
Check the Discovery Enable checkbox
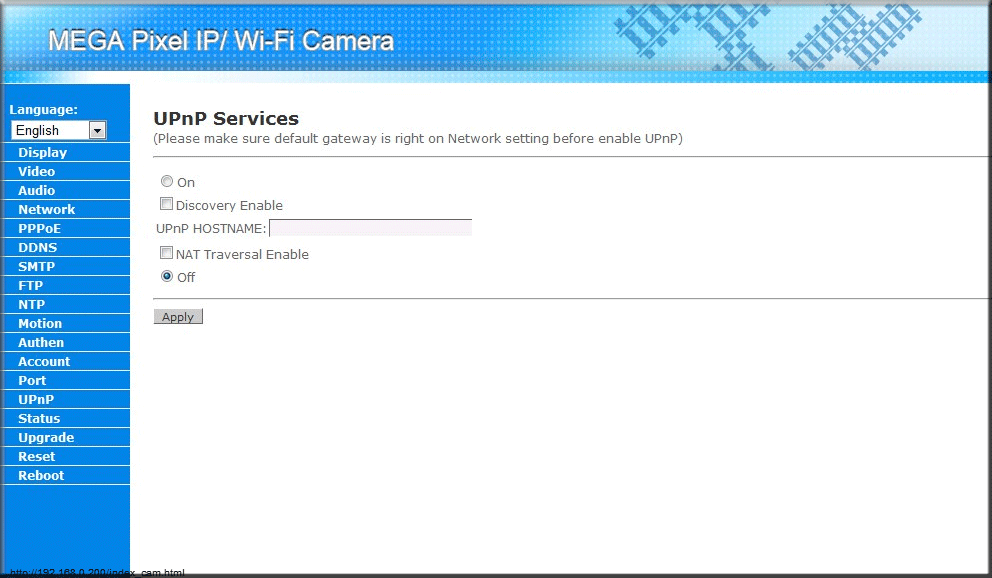coord(166,204)
